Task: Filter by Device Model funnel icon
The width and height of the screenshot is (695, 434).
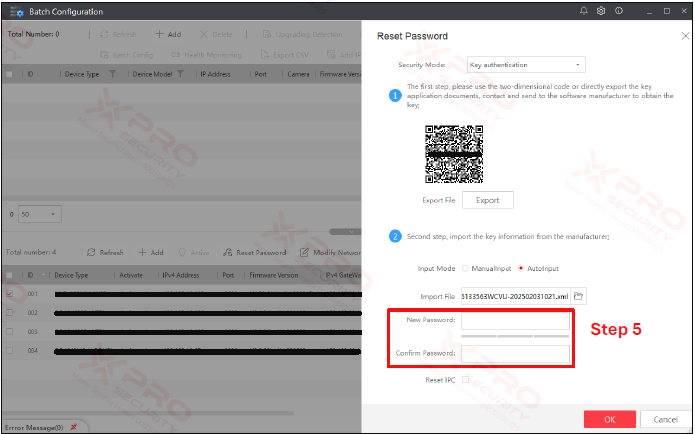Action: point(180,74)
